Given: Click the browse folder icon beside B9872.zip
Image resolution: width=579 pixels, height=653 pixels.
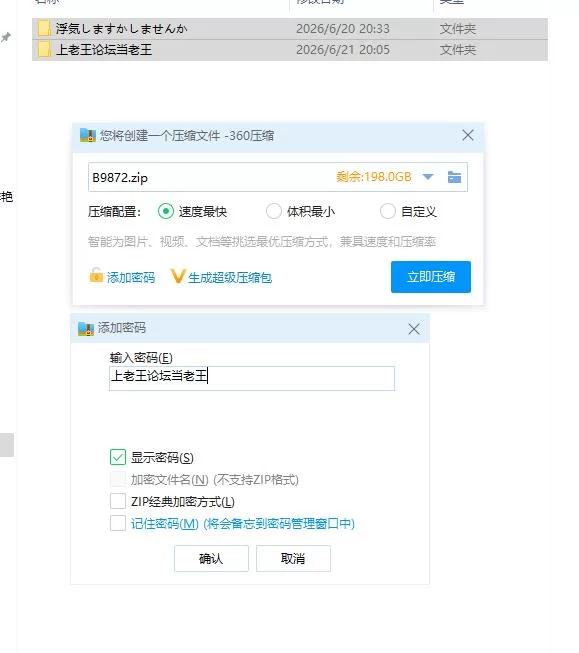Looking at the screenshot, I should click(x=454, y=177).
